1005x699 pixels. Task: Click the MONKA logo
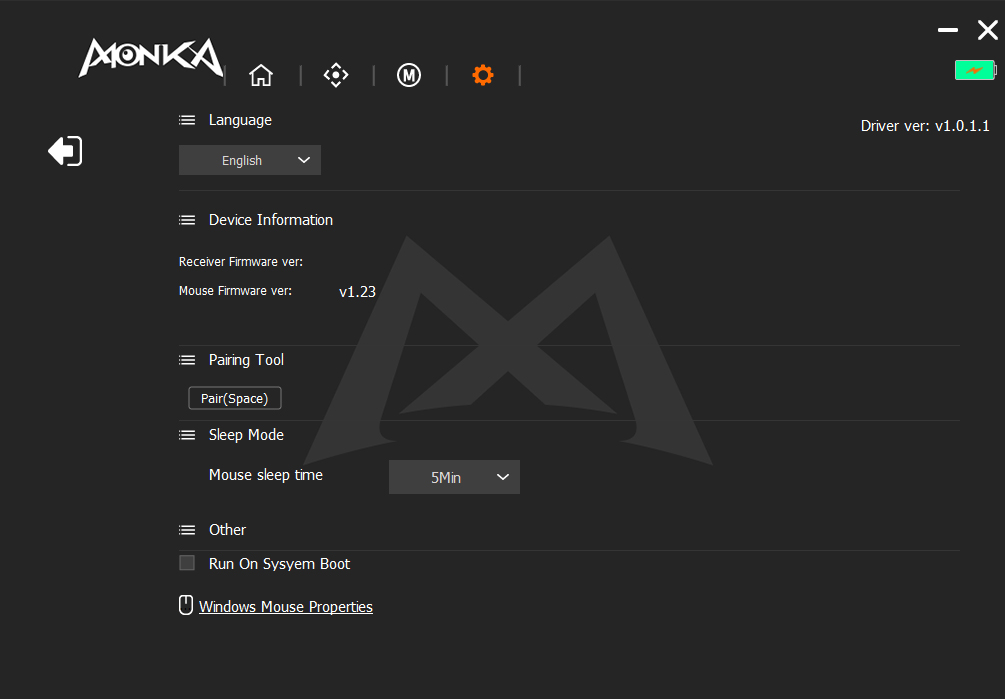coord(150,58)
